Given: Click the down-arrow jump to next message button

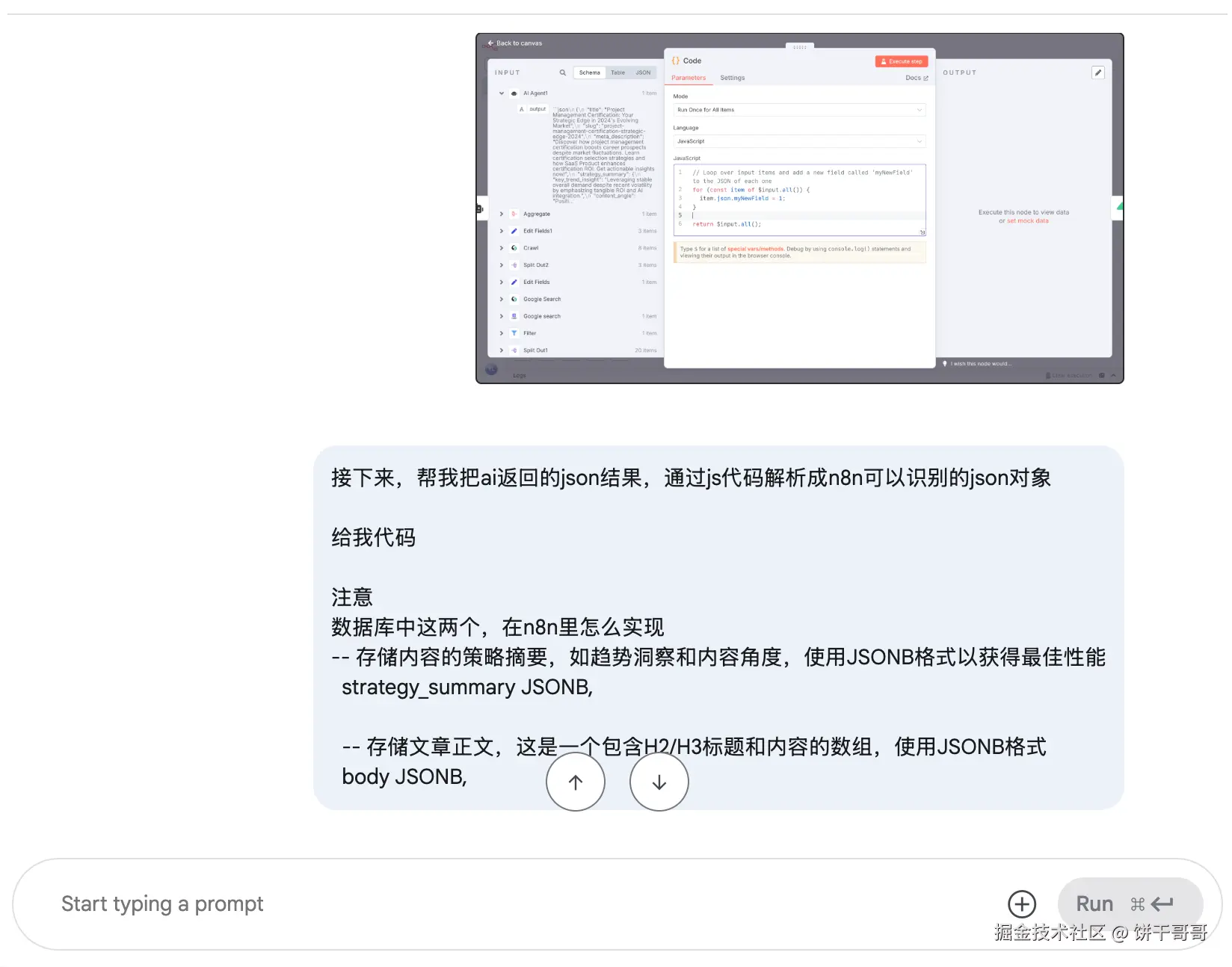Looking at the screenshot, I should tap(659, 782).
